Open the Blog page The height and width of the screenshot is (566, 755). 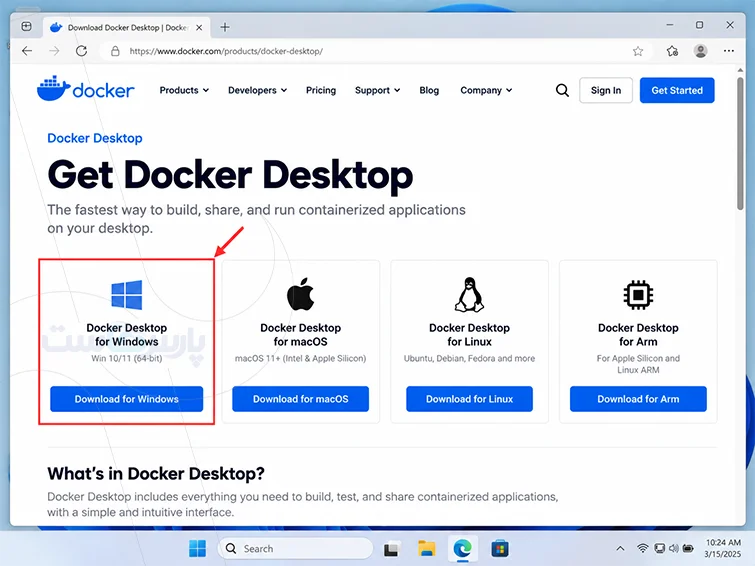(x=429, y=90)
